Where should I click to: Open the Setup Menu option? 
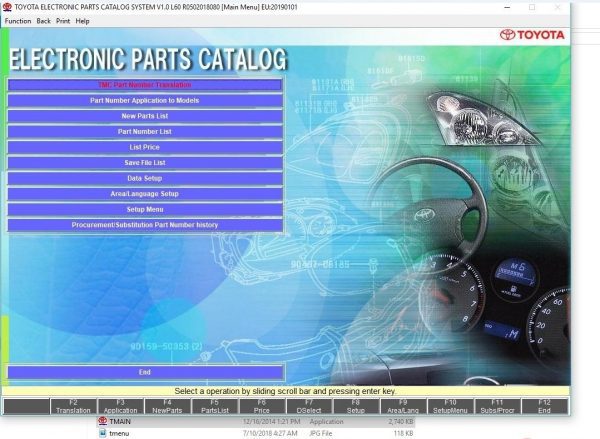pyautogui.click(x=145, y=209)
